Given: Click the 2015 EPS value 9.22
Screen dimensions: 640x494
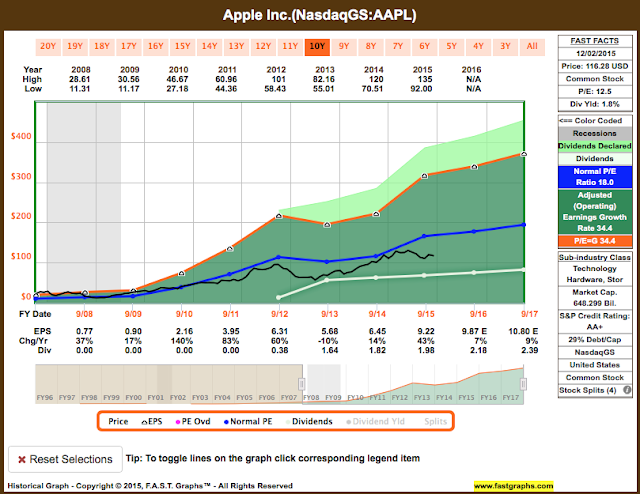Looking at the screenshot, I should 426,332.
